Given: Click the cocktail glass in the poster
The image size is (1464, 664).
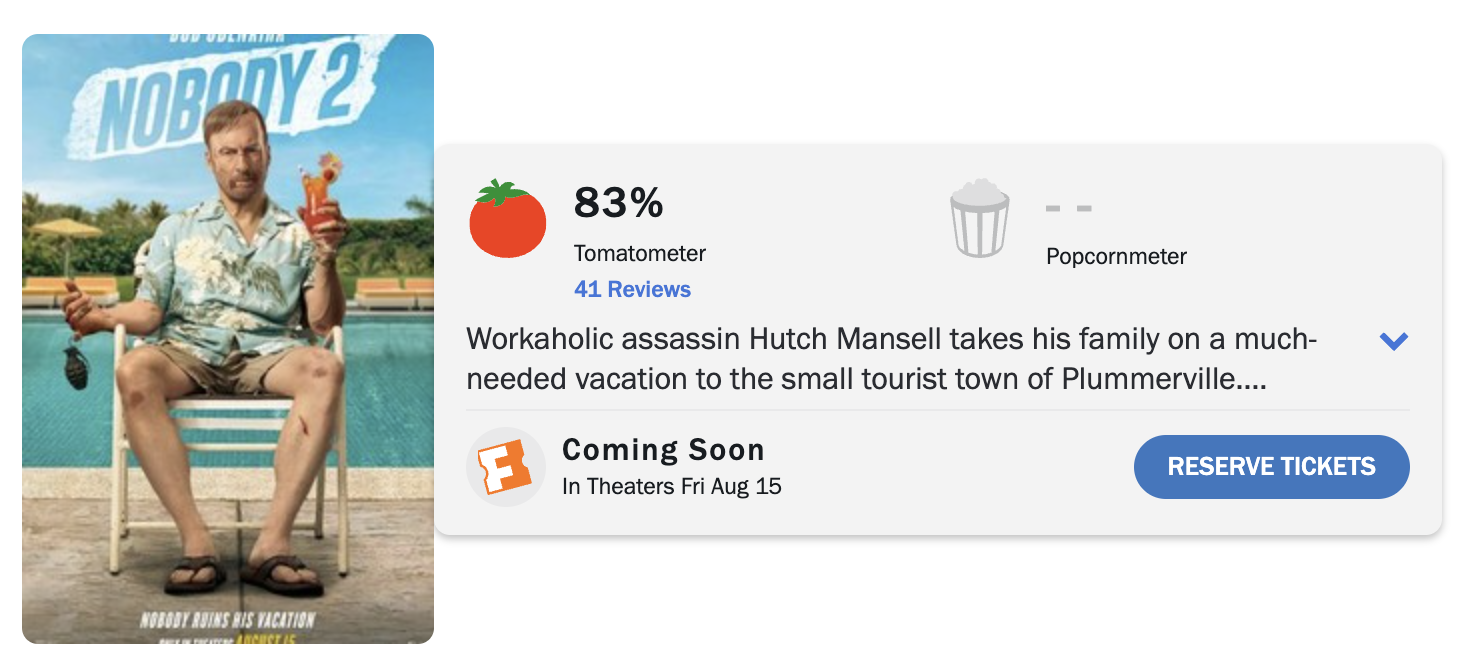Looking at the screenshot, I should coord(322,195).
